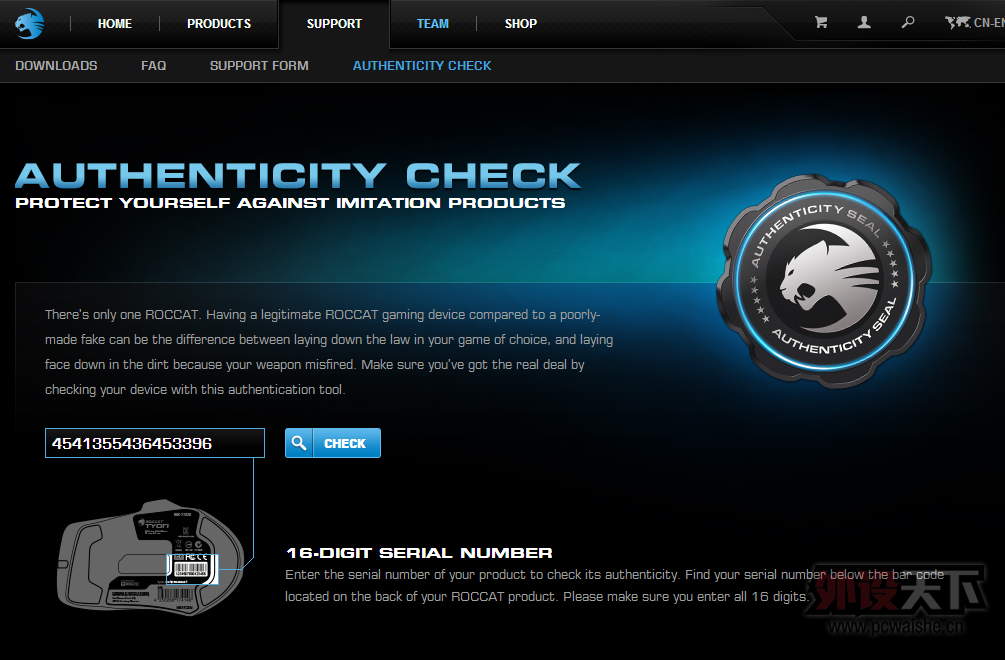The width and height of the screenshot is (1005, 660).
Task: Click the ROCCAT cat logo icon
Action: (29, 24)
